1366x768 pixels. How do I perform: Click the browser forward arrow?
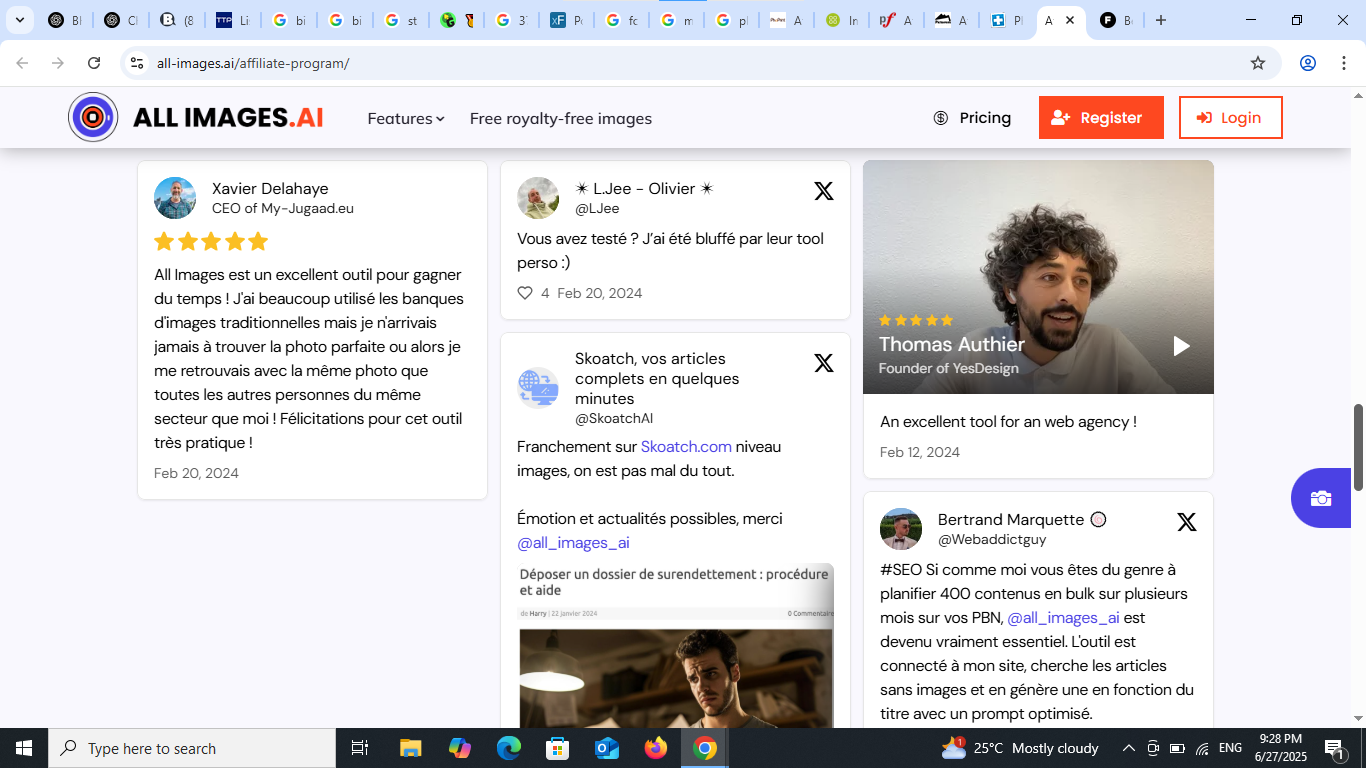(x=58, y=63)
